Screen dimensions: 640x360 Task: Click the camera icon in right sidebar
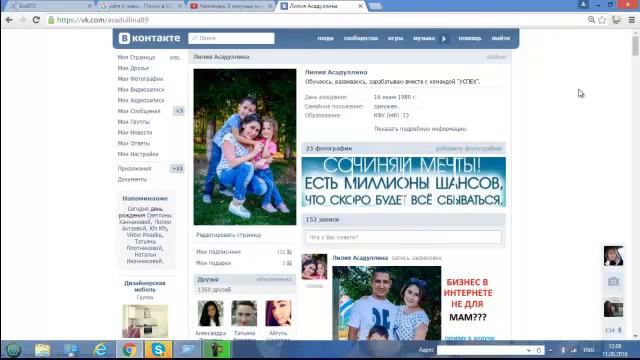pos(613,281)
